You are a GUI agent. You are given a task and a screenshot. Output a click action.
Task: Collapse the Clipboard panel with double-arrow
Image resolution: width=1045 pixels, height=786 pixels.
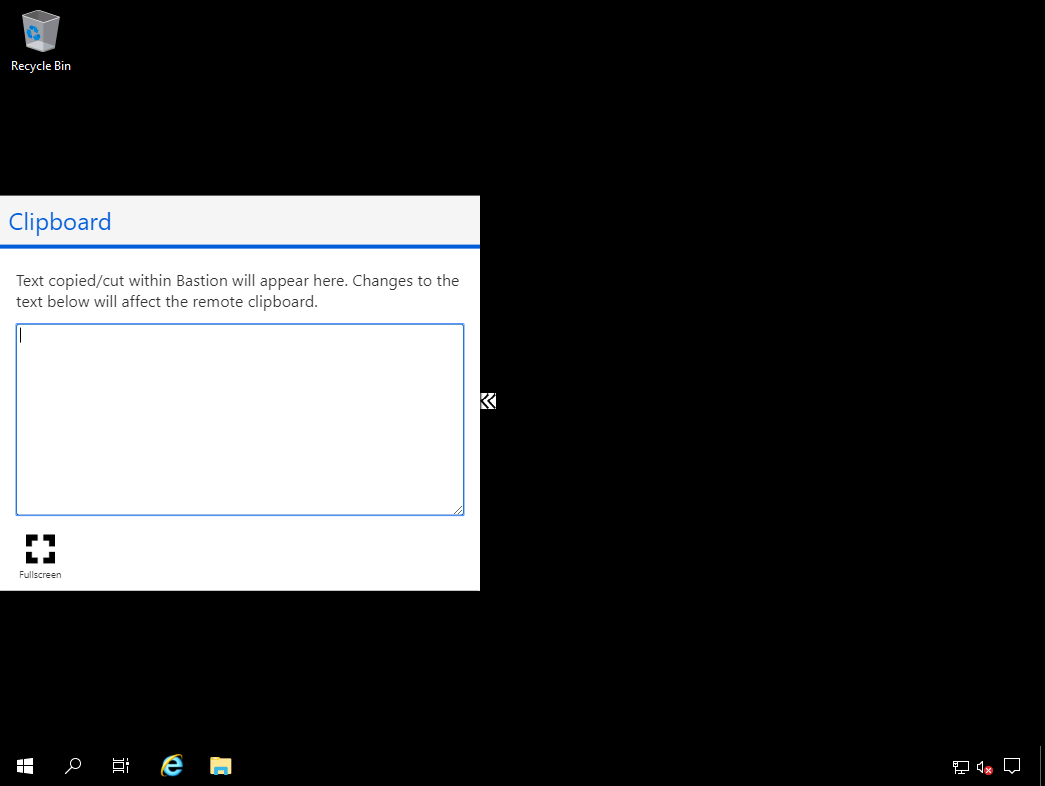(489, 401)
